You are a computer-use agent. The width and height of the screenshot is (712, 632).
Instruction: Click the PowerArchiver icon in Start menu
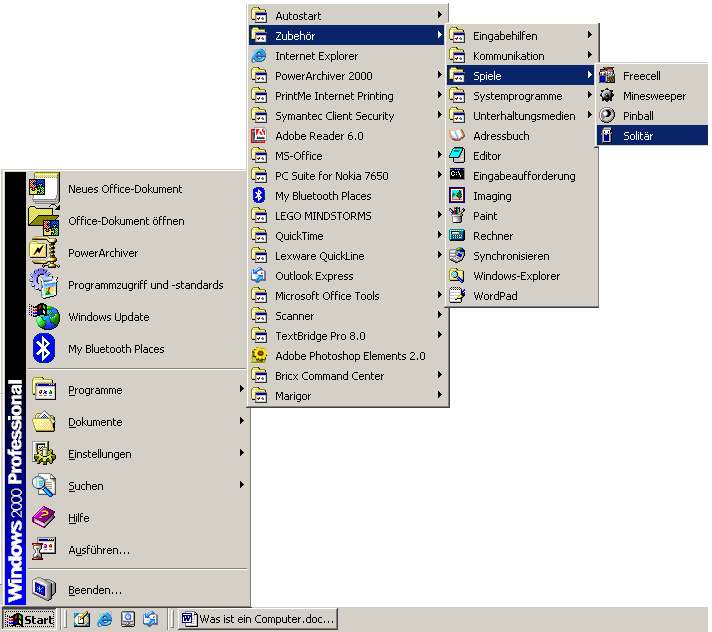point(44,252)
